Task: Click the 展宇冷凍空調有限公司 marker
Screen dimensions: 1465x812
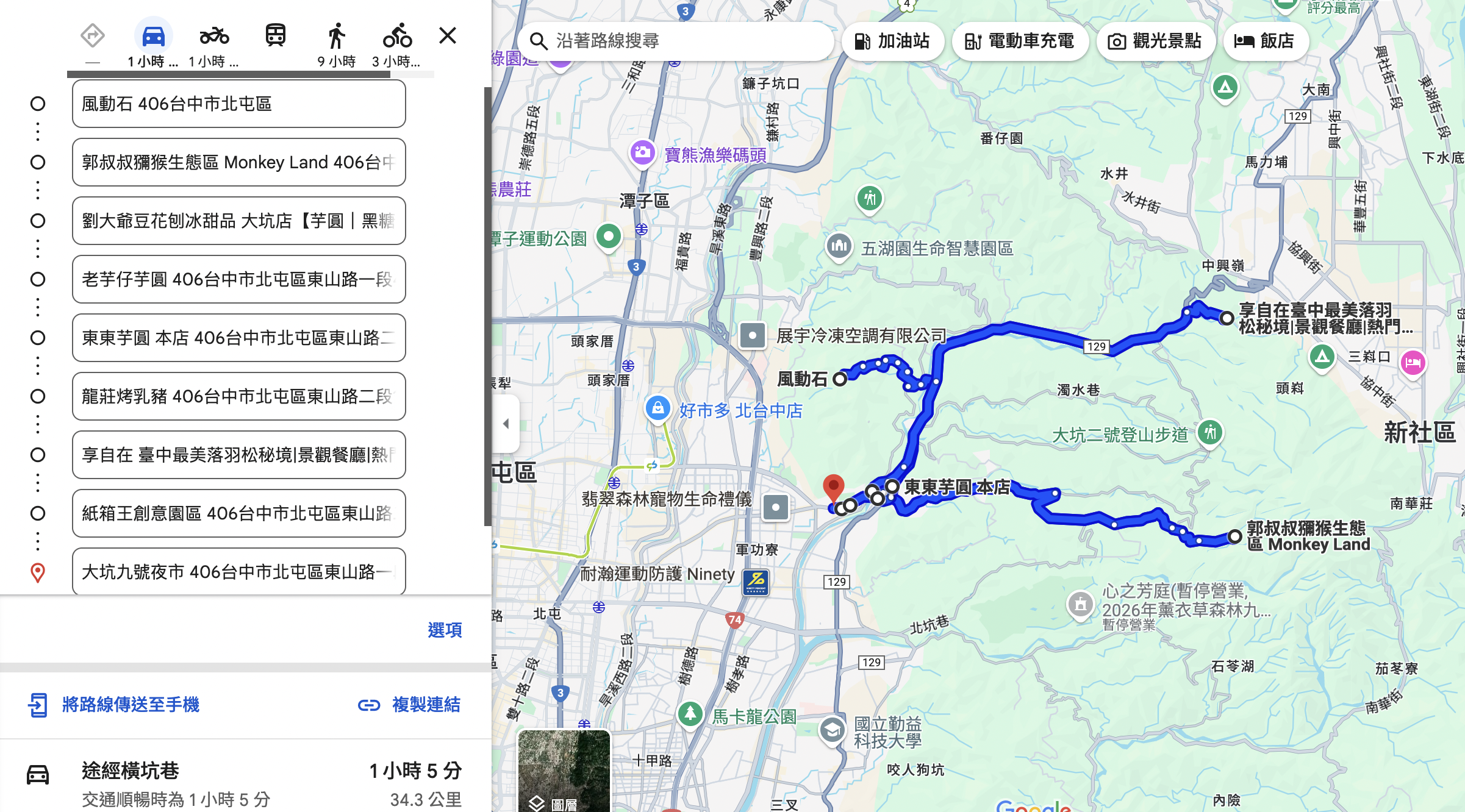Action: tap(753, 335)
